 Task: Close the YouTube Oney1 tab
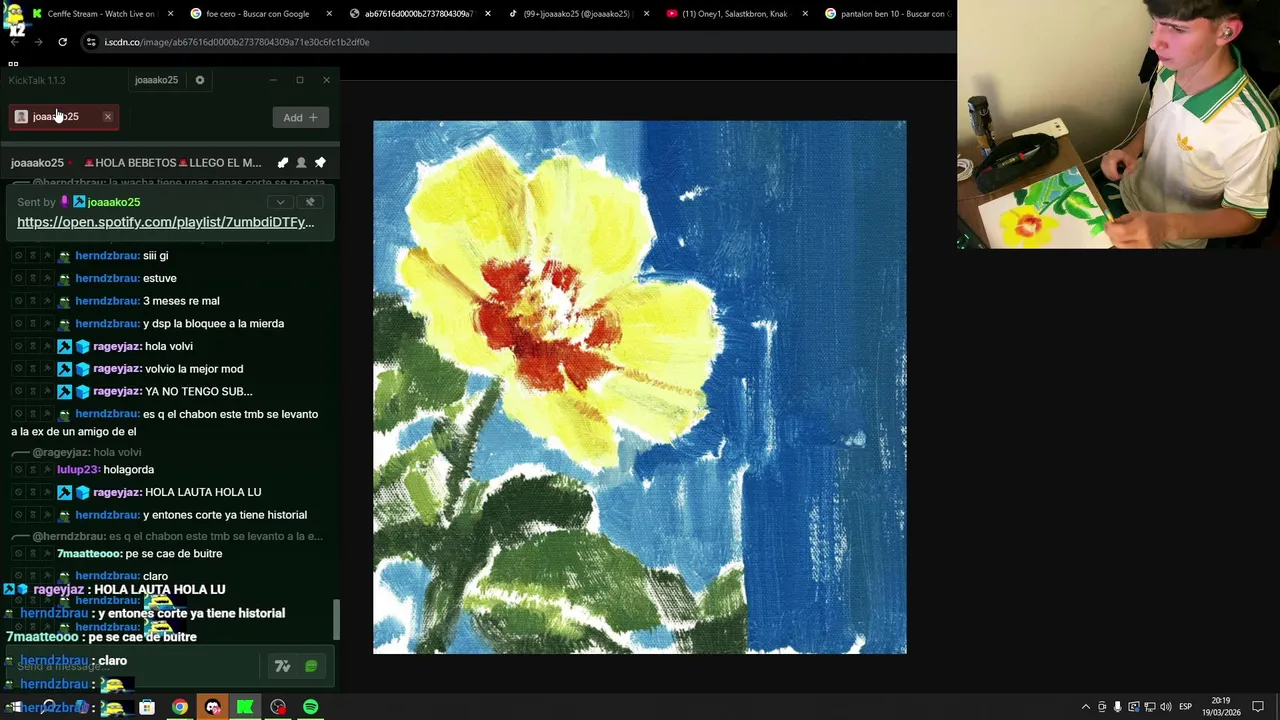click(x=805, y=14)
